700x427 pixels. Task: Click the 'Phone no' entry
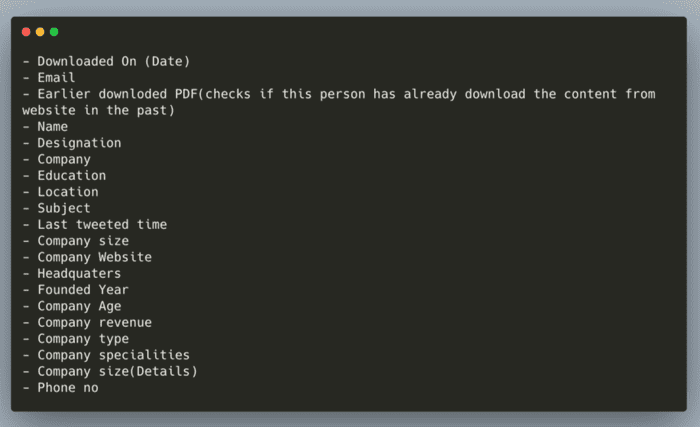pos(60,388)
